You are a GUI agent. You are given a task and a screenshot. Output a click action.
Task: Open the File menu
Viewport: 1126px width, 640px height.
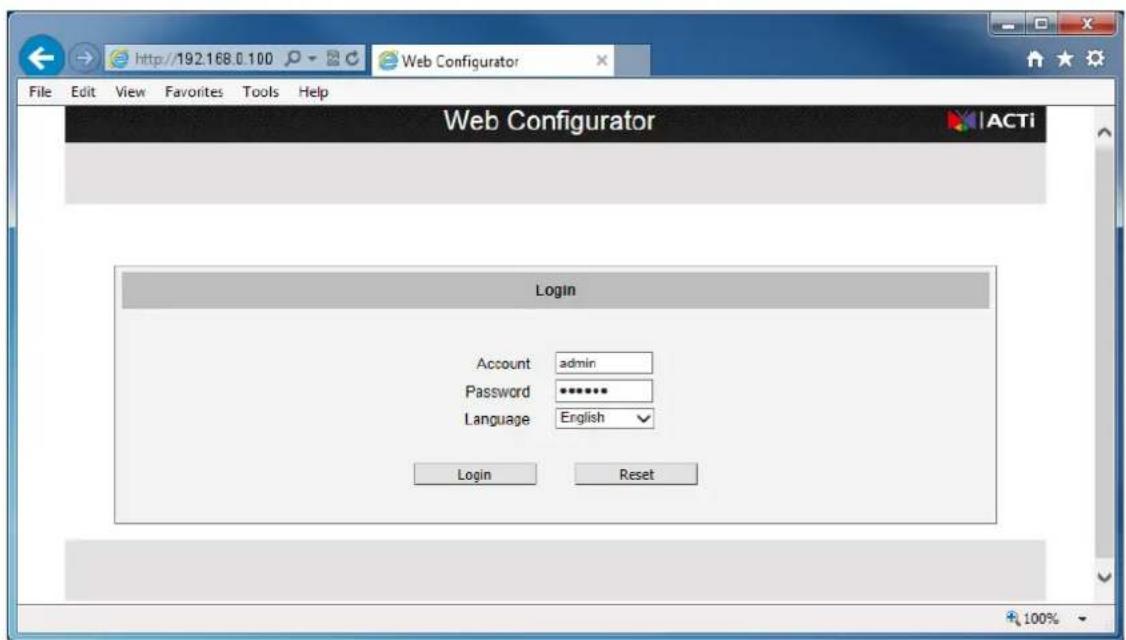[40, 91]
